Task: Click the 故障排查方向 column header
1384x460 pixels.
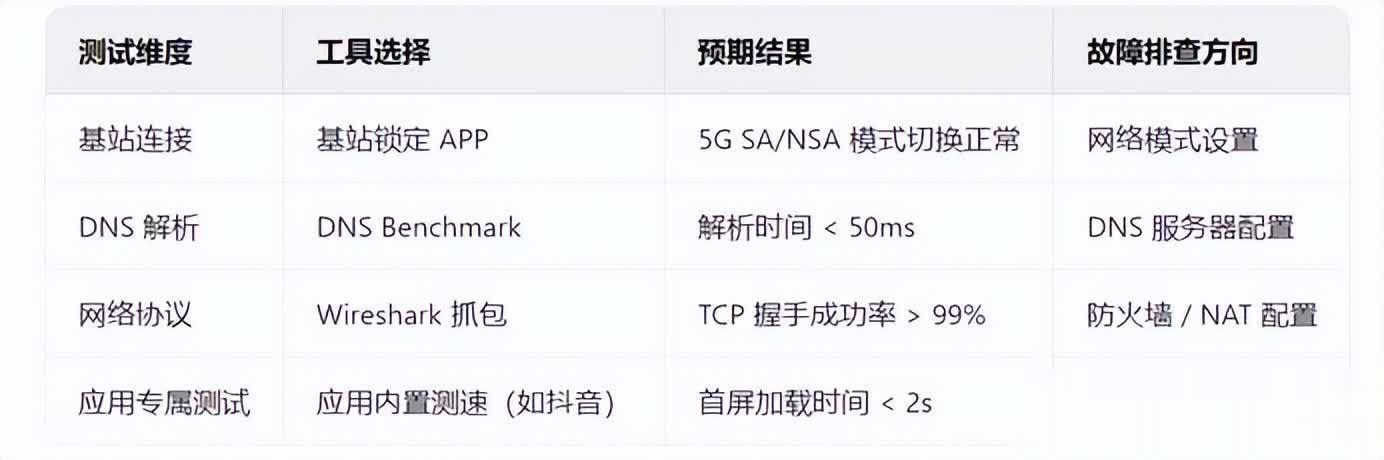Action: coord(1172,53)
